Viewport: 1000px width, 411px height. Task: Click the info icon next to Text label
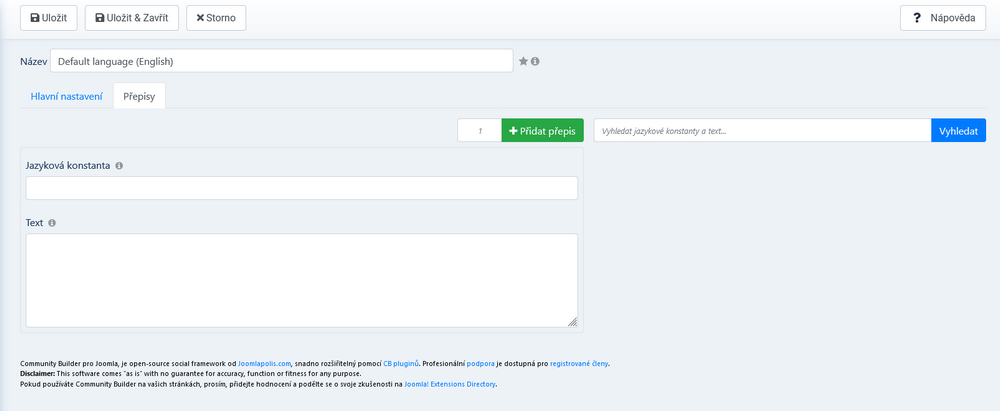(52, 223)
